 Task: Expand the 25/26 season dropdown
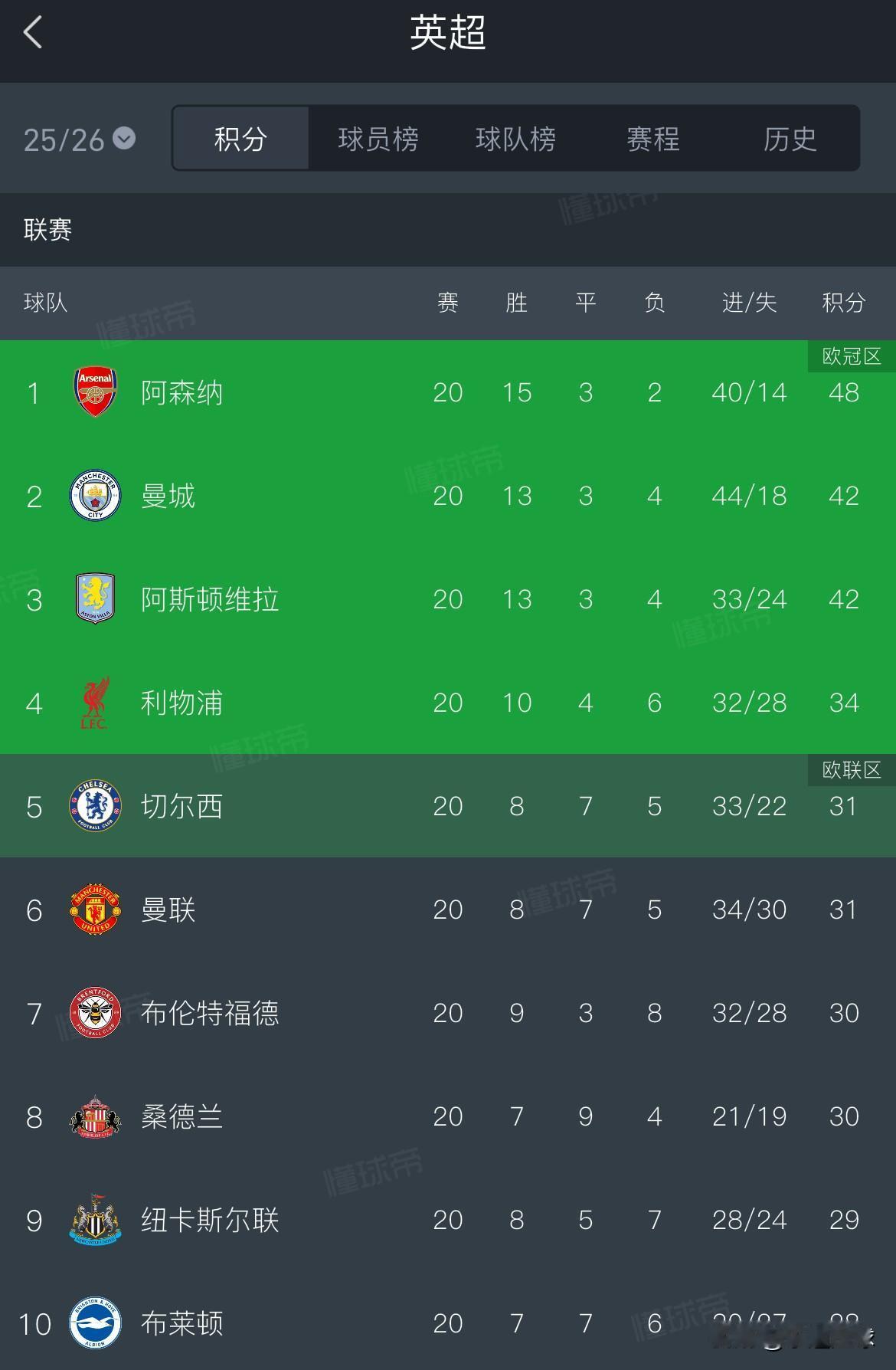click(80, 139)
